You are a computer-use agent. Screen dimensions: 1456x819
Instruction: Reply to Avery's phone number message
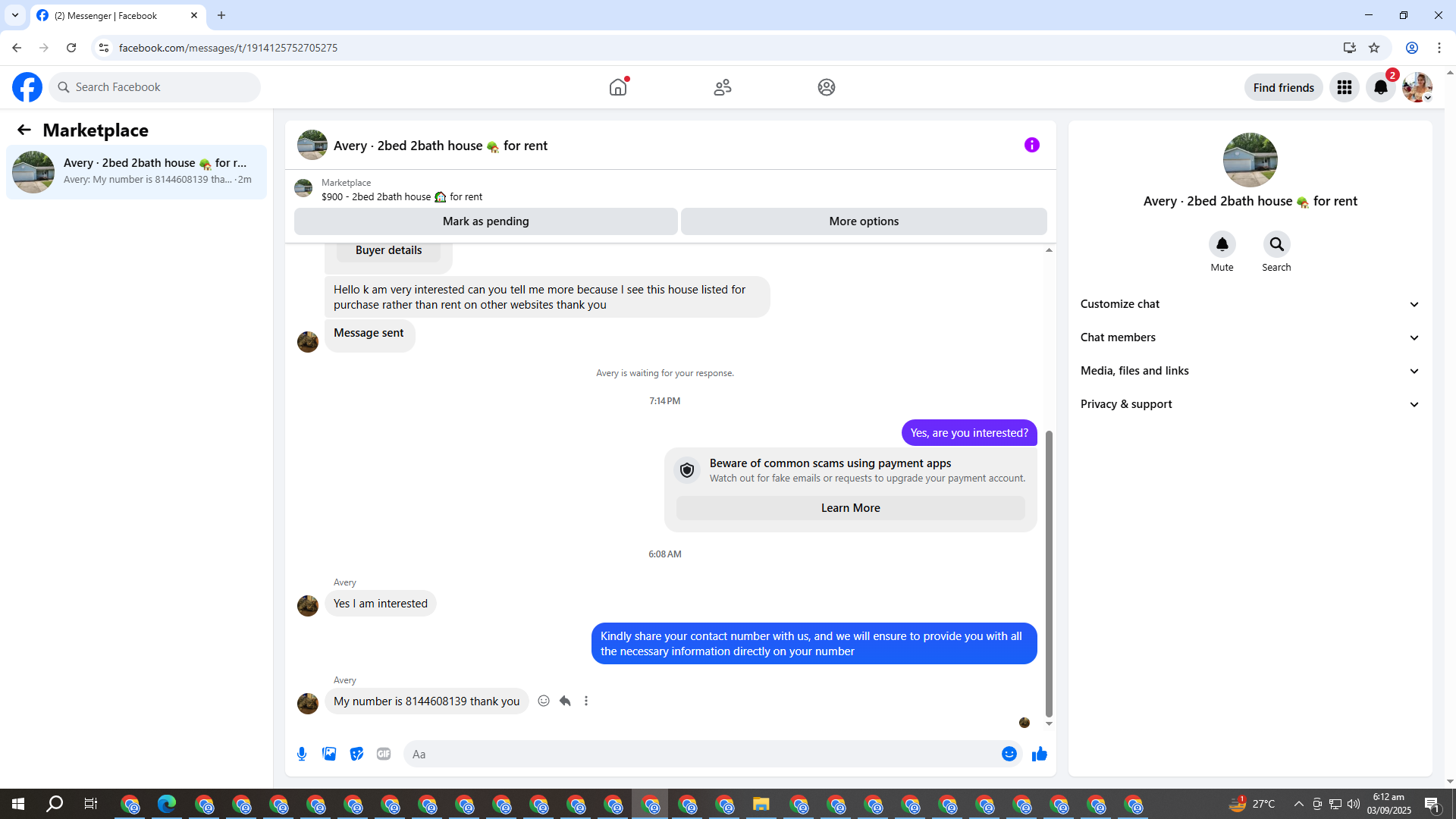click(x=565, y=701)
